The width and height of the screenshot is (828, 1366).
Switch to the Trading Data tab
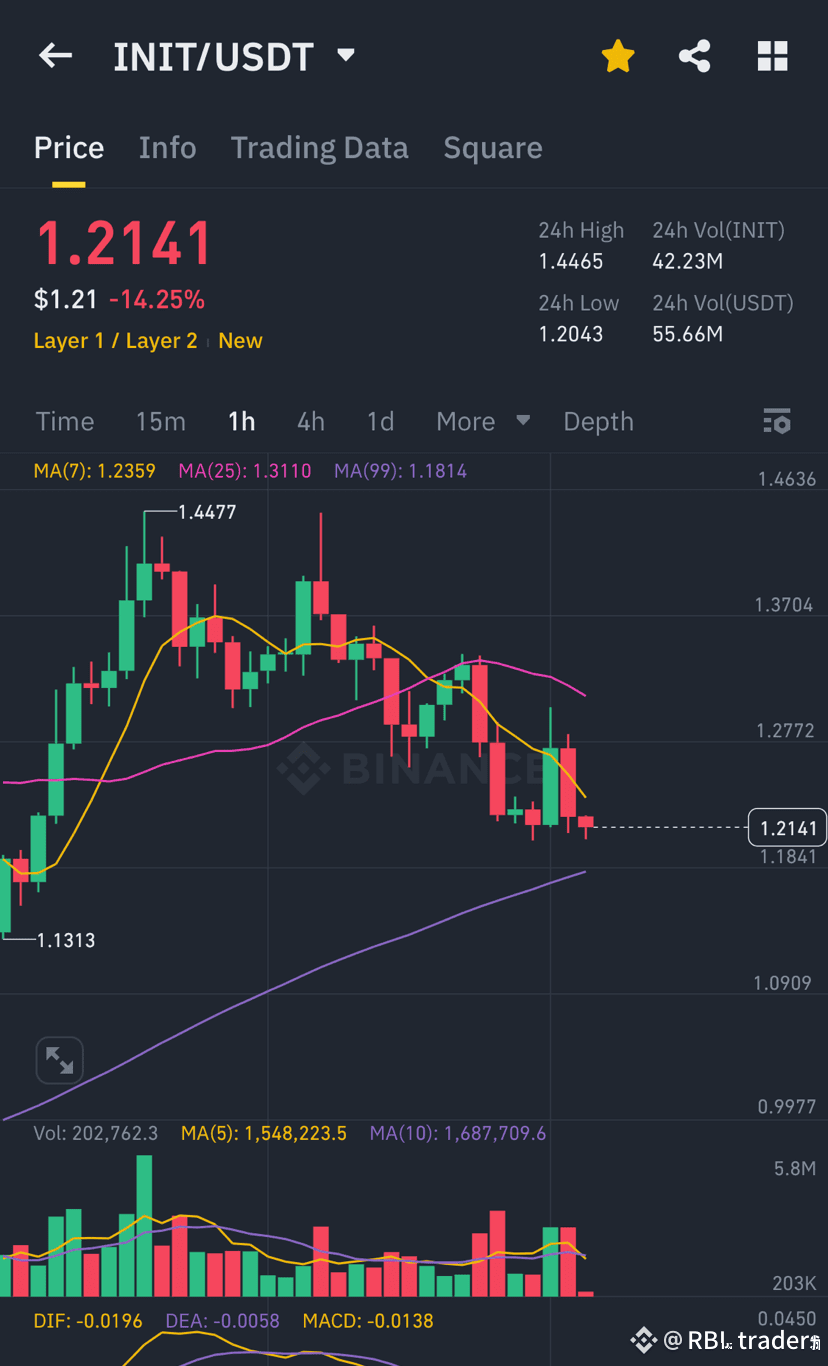point(319,148)
